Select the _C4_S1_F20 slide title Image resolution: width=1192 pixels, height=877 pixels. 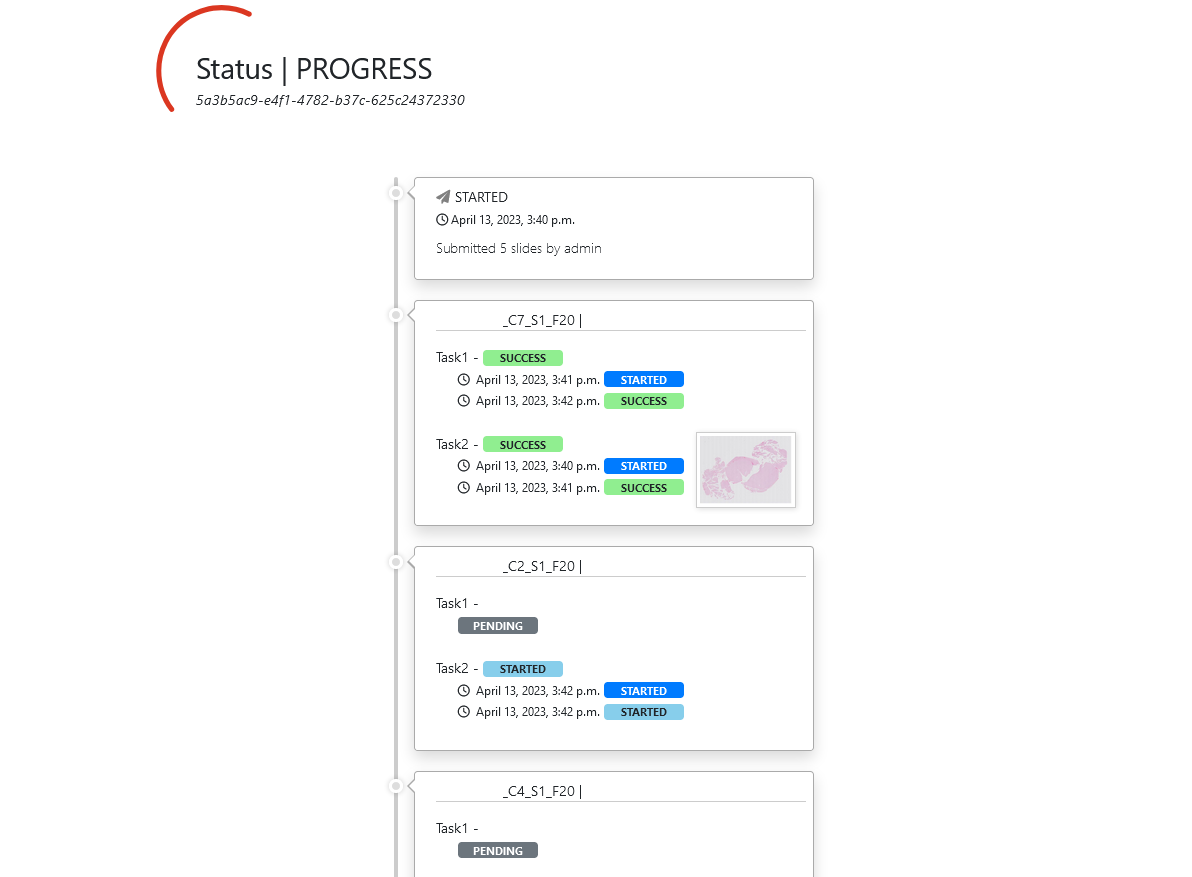click(x=540, y=791)
